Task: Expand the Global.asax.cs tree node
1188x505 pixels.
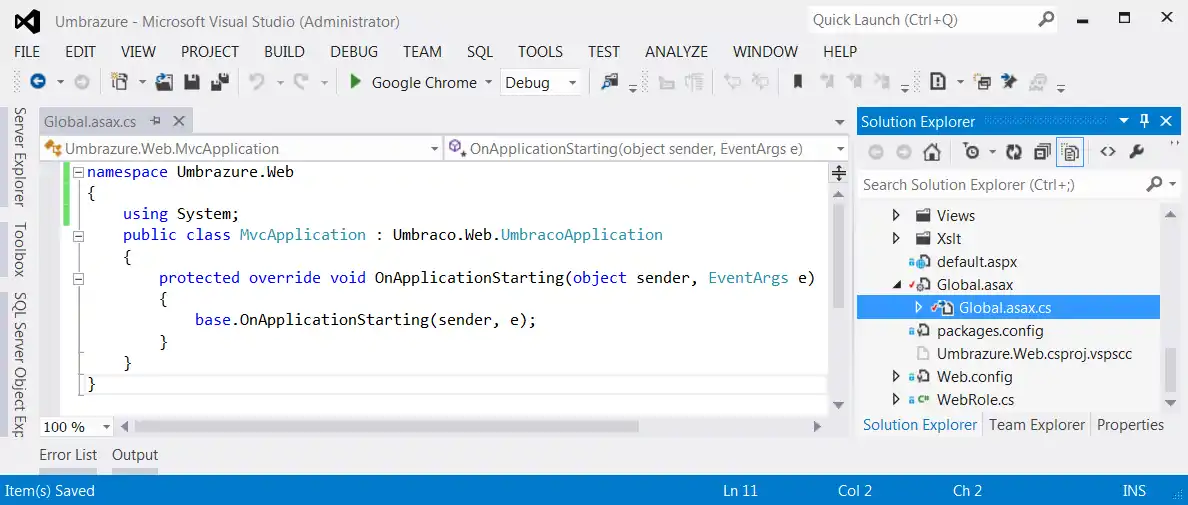Action: pyautogui.click(x=918, y=307)
